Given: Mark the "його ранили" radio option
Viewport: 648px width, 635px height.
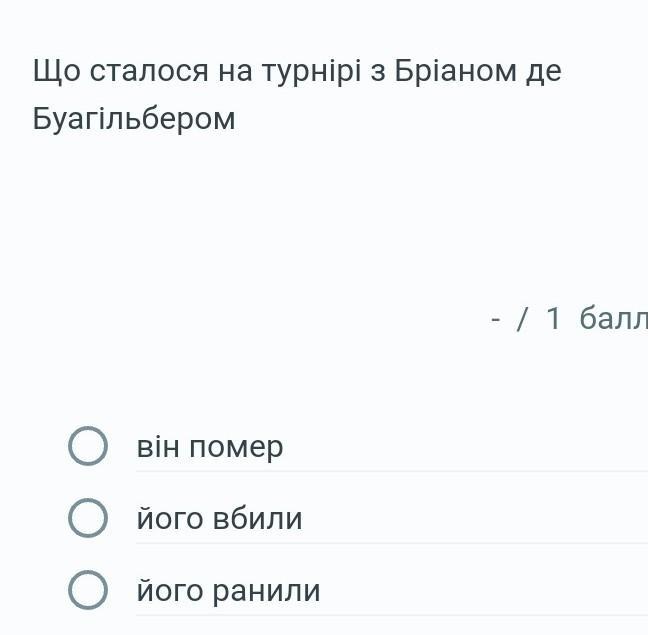Looking at the screenshot, I should coord(88,591).
